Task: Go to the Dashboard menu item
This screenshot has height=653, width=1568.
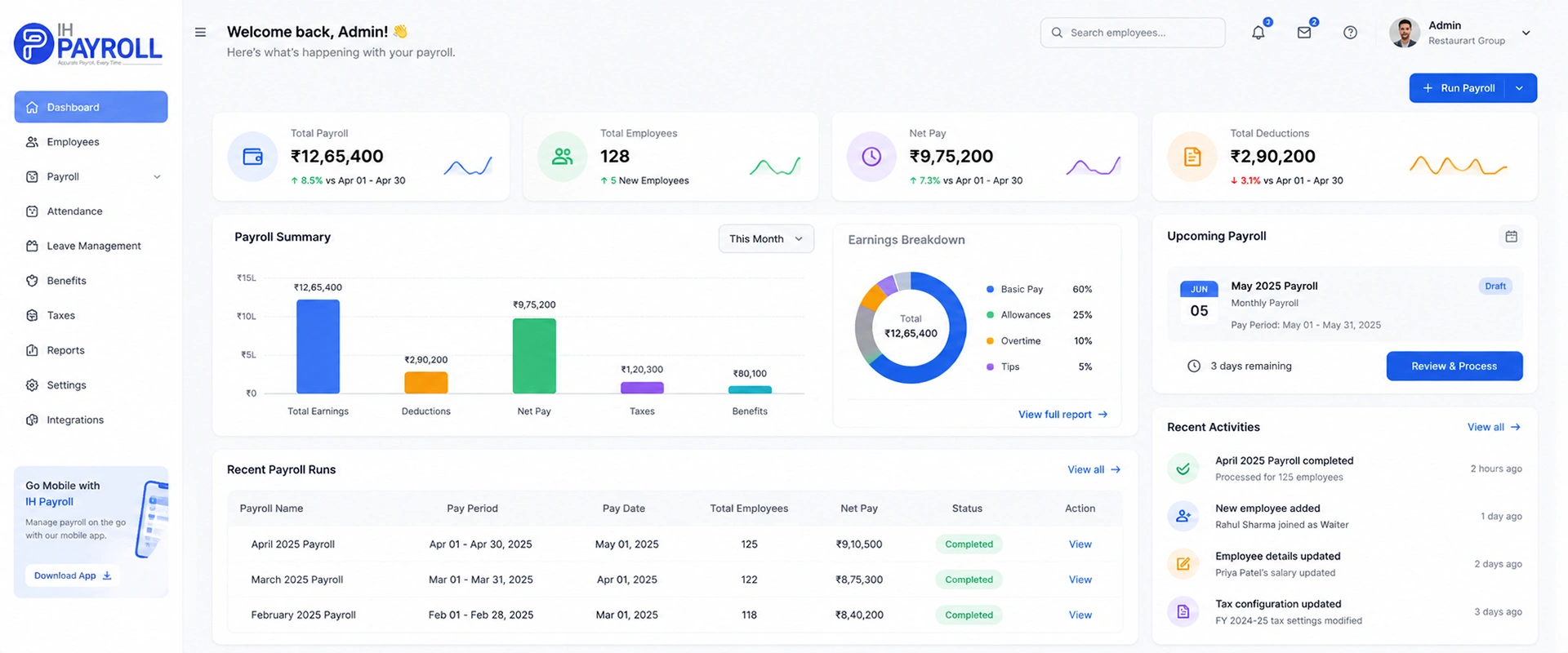Action: click(91, 107)
